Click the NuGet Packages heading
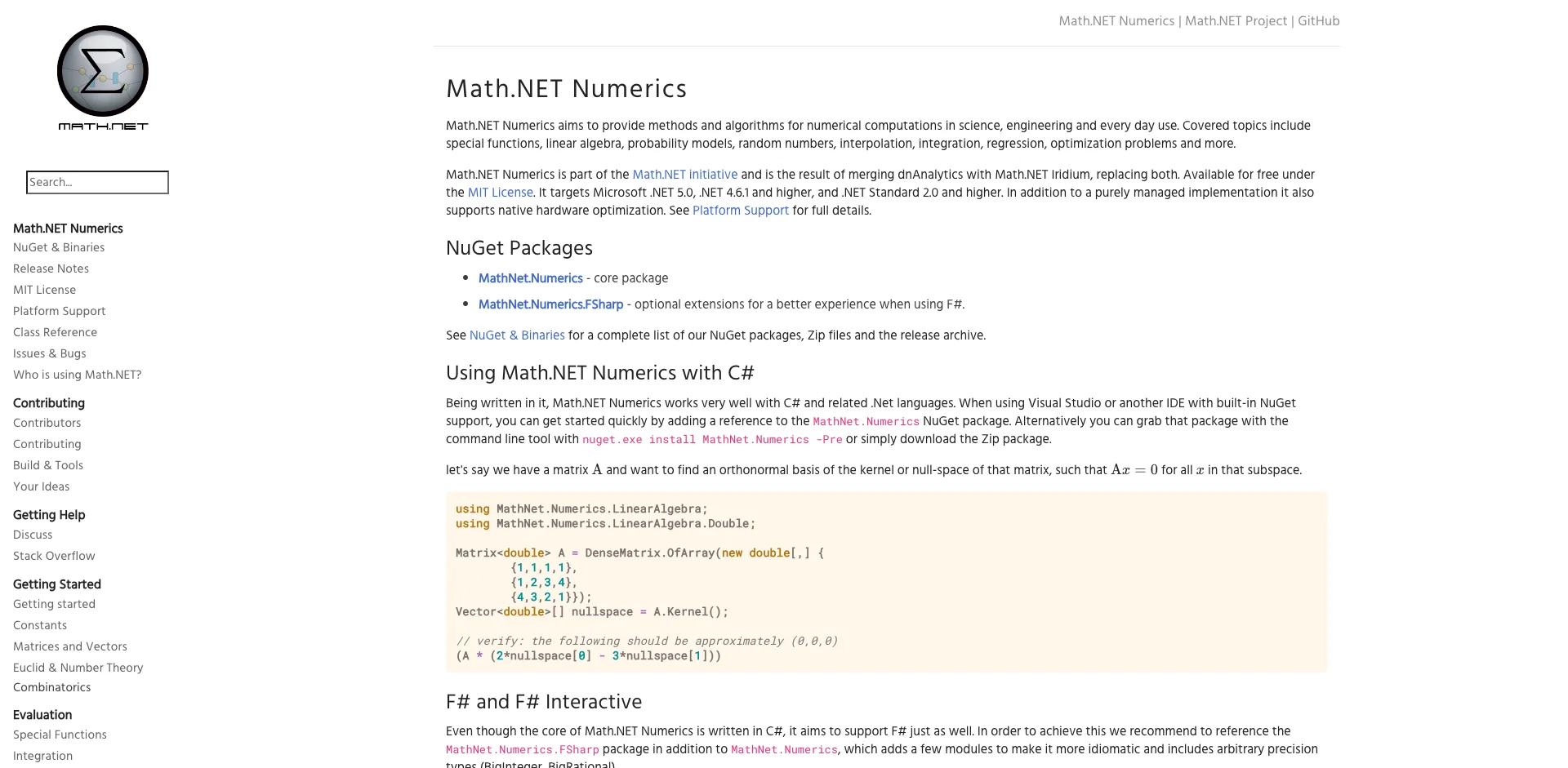The height and width of the screenshot is (768, 1568). click(519, 248)
